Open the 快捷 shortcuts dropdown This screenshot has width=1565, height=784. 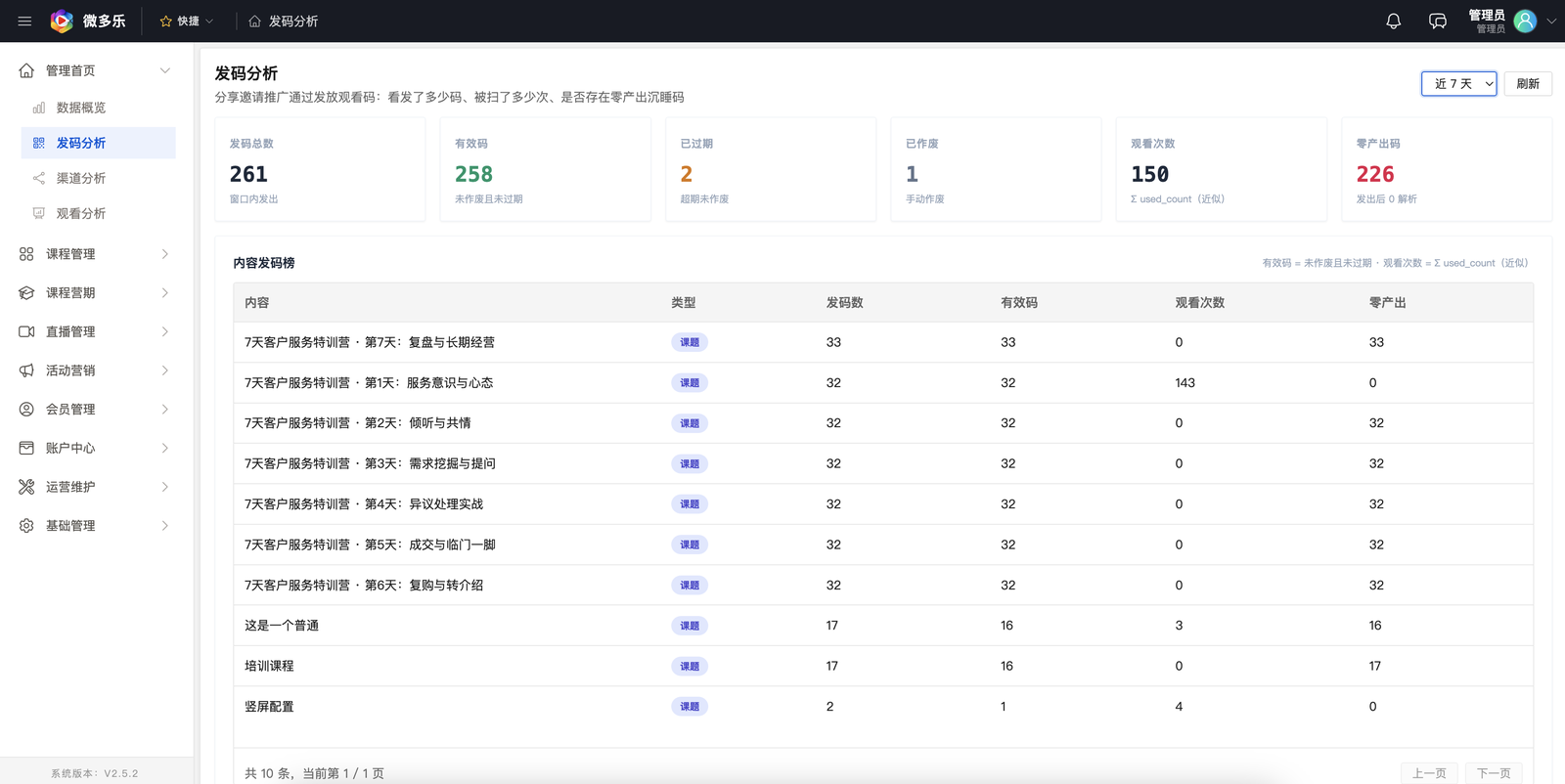(x=187, y=21)
